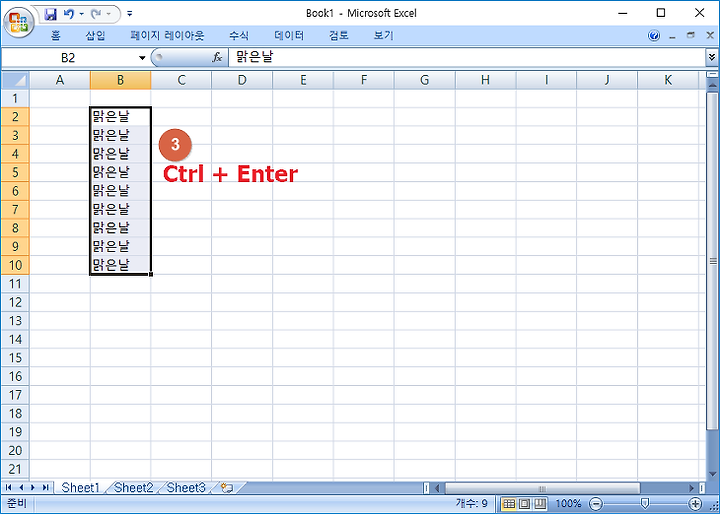This screenshot has width=720, height=514.
Task: Click the Redo icon
Action: 96,14
